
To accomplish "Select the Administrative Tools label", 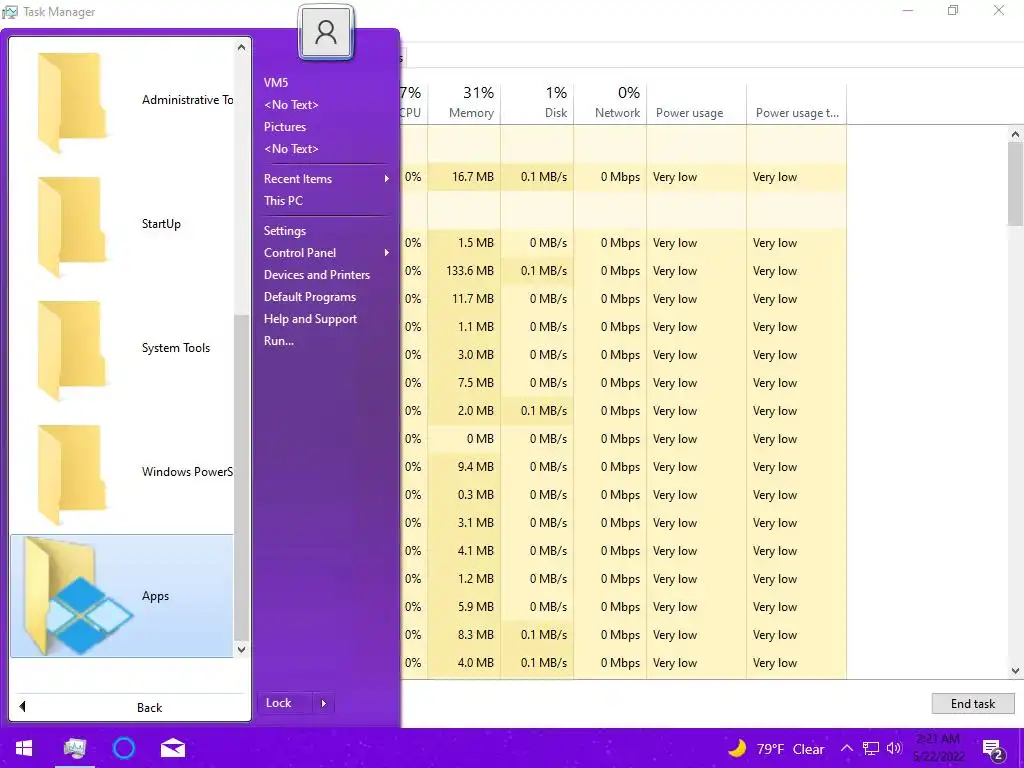I will (x=187, y=100).
